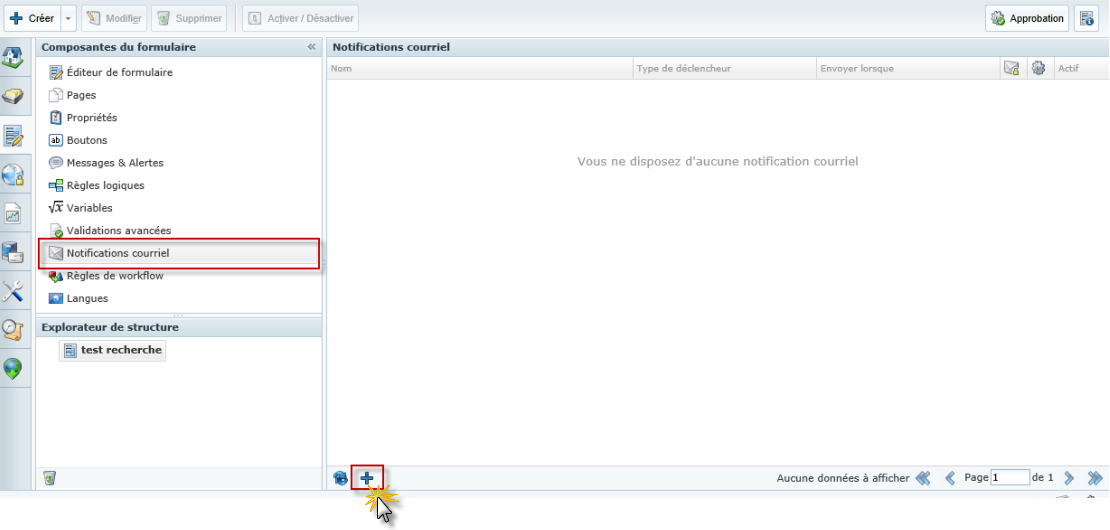Select the Boutons component

[78, 140]
